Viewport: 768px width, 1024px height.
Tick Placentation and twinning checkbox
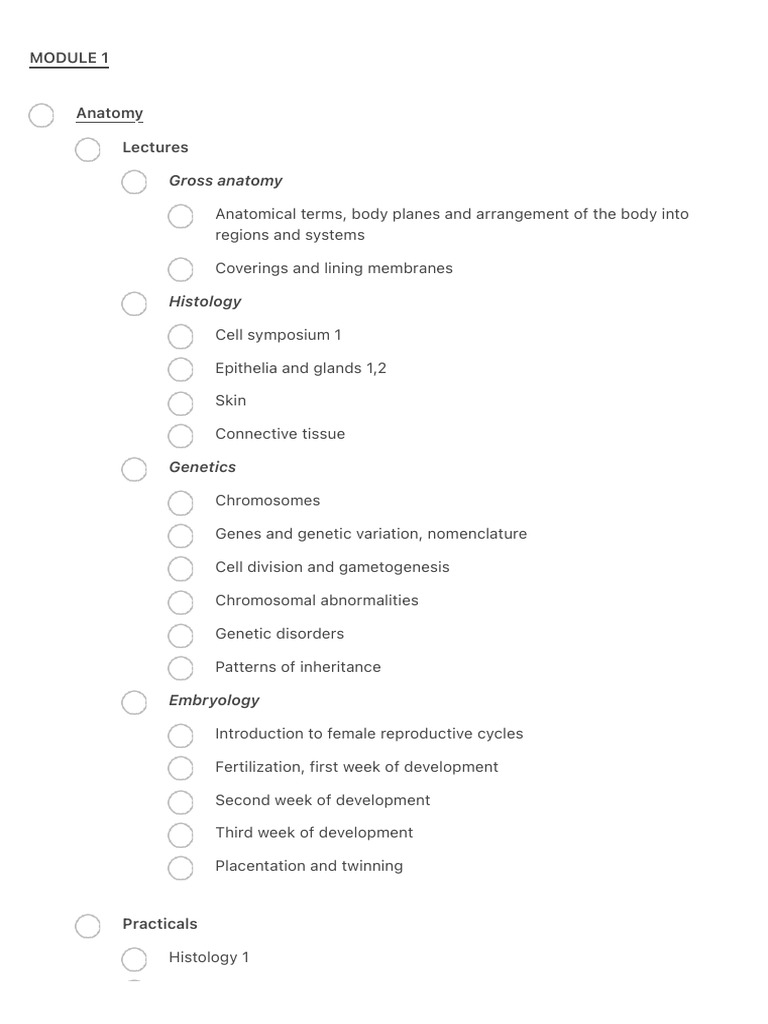pos(181,868)
